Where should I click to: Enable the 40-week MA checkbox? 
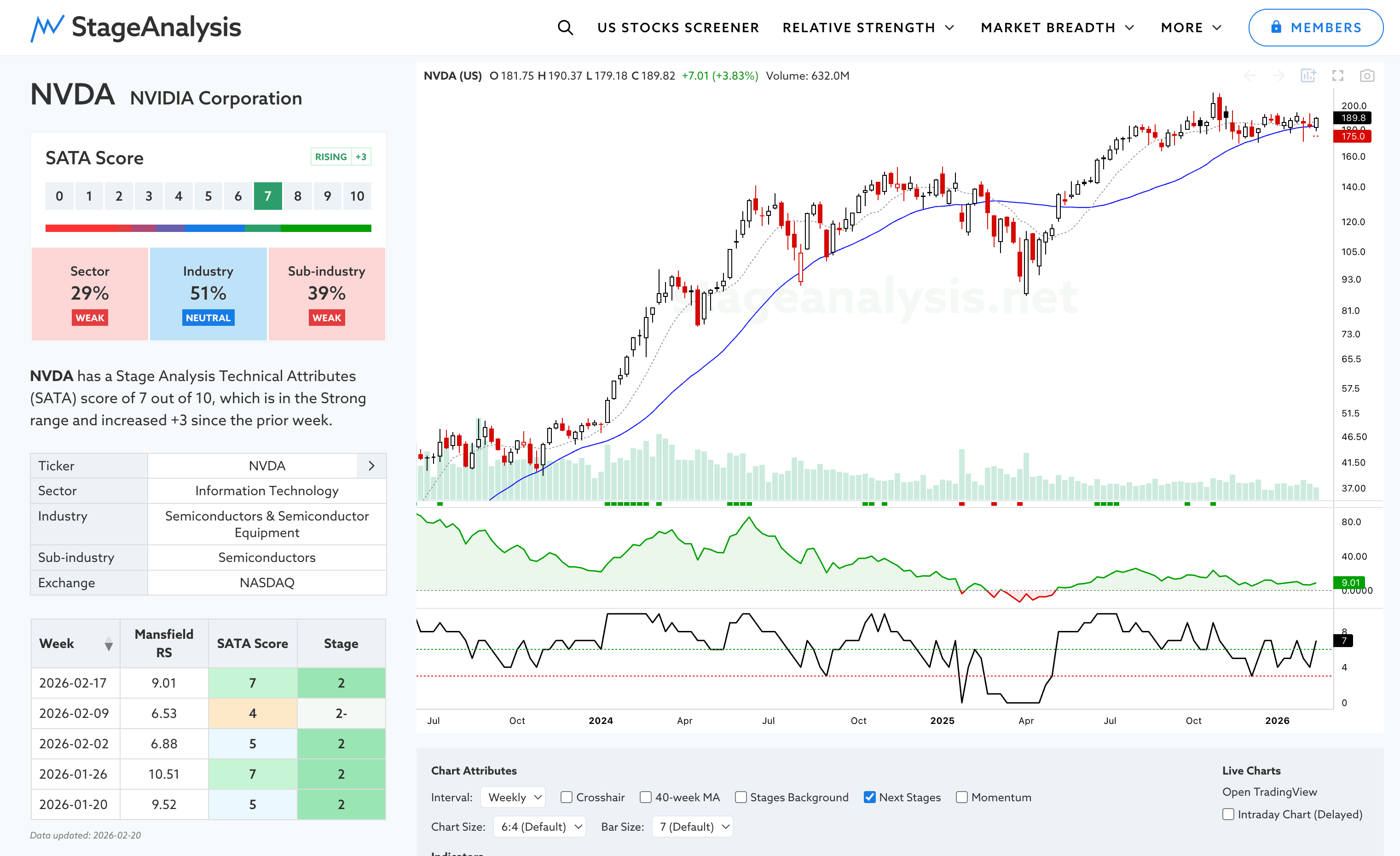tap(645, 797)
